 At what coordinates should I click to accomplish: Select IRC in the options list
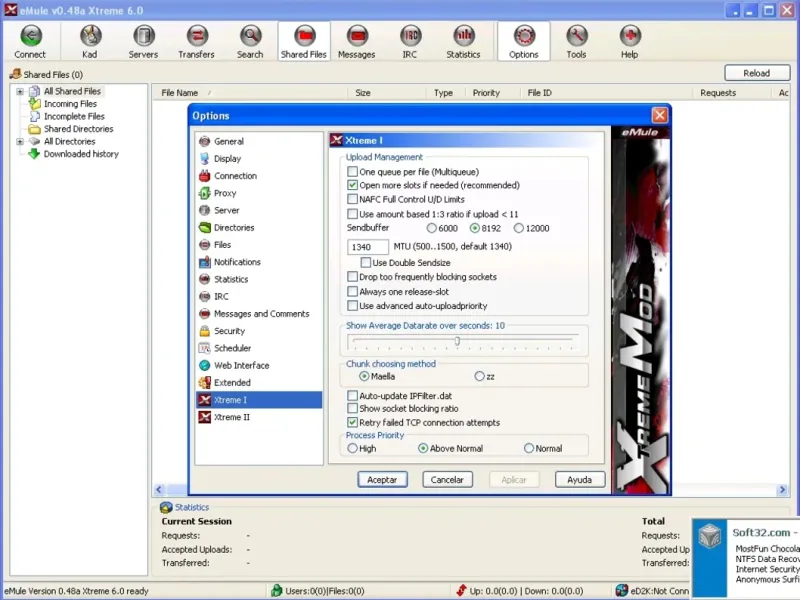click(221, 296)
